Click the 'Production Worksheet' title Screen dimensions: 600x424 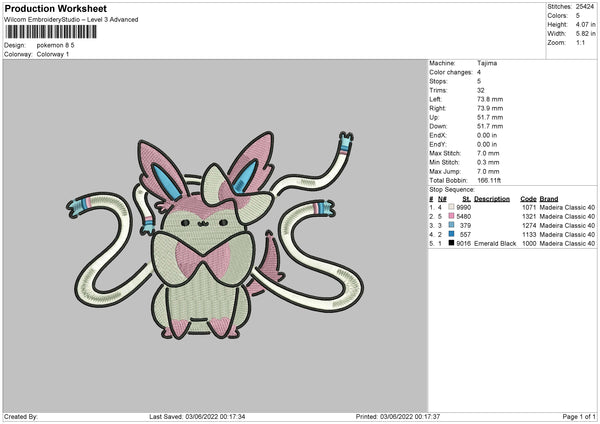(55, 8)
